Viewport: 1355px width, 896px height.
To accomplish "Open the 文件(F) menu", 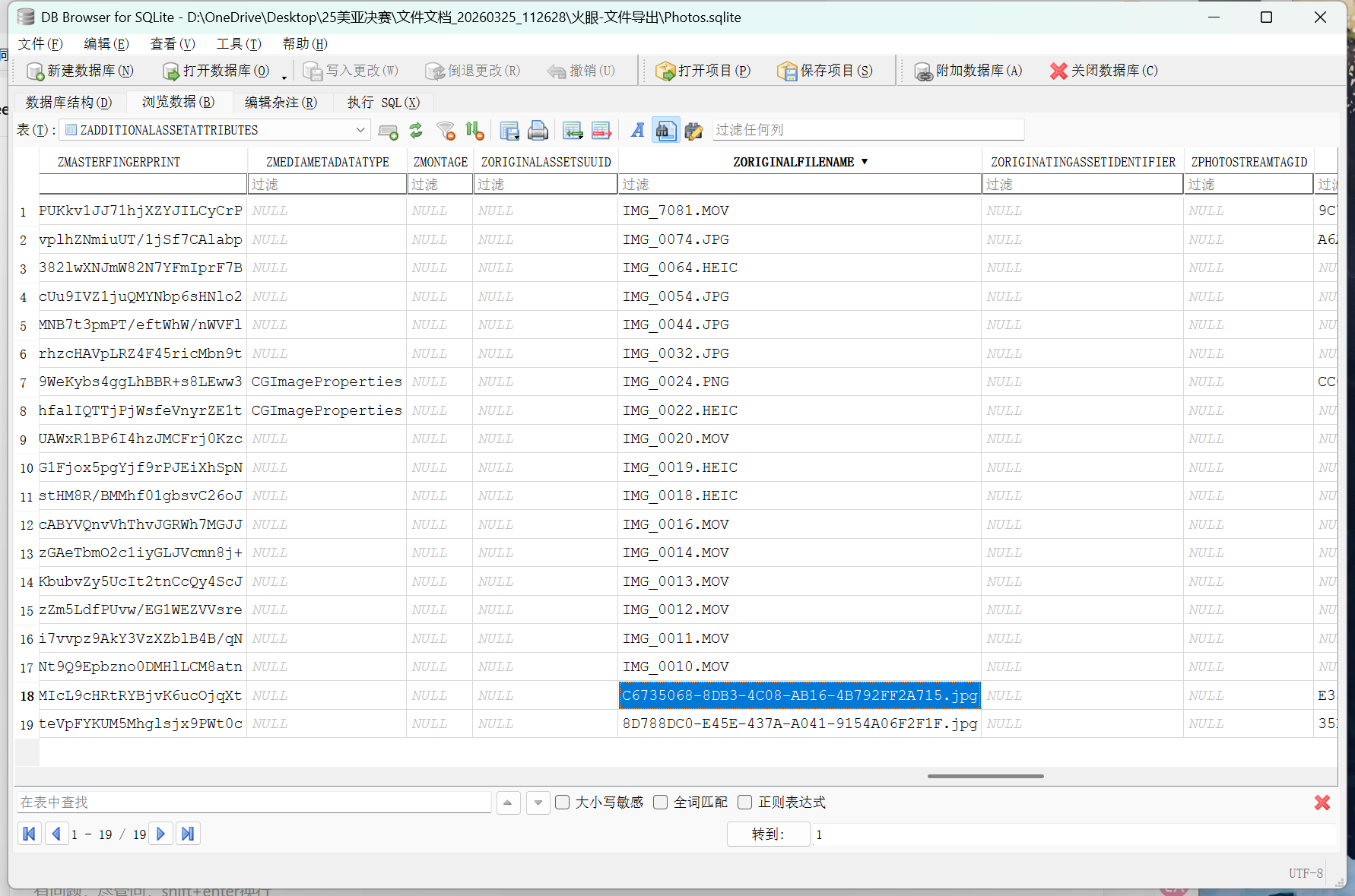I will click(x=40, y=44).
